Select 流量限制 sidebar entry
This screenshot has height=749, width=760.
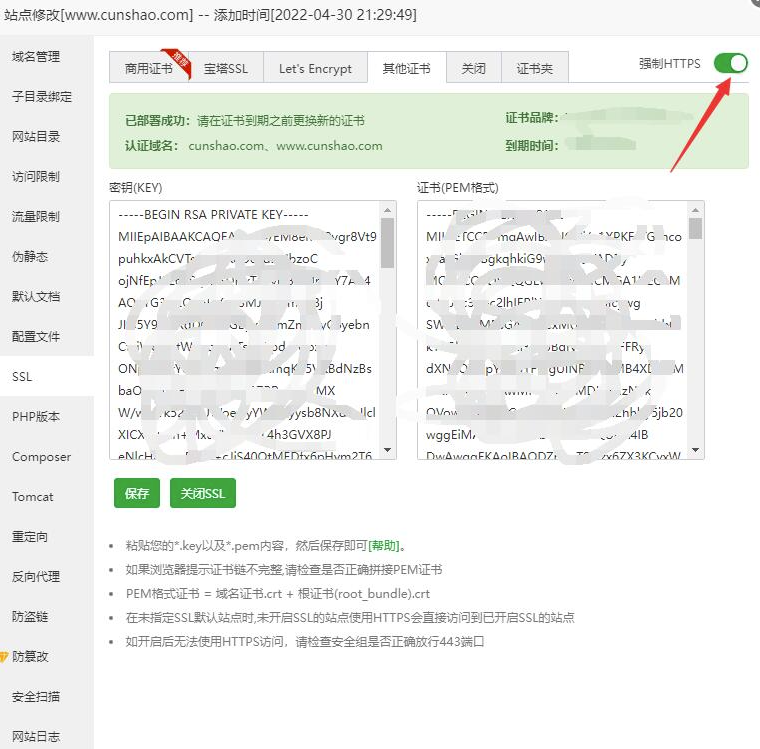click(36, 217)
